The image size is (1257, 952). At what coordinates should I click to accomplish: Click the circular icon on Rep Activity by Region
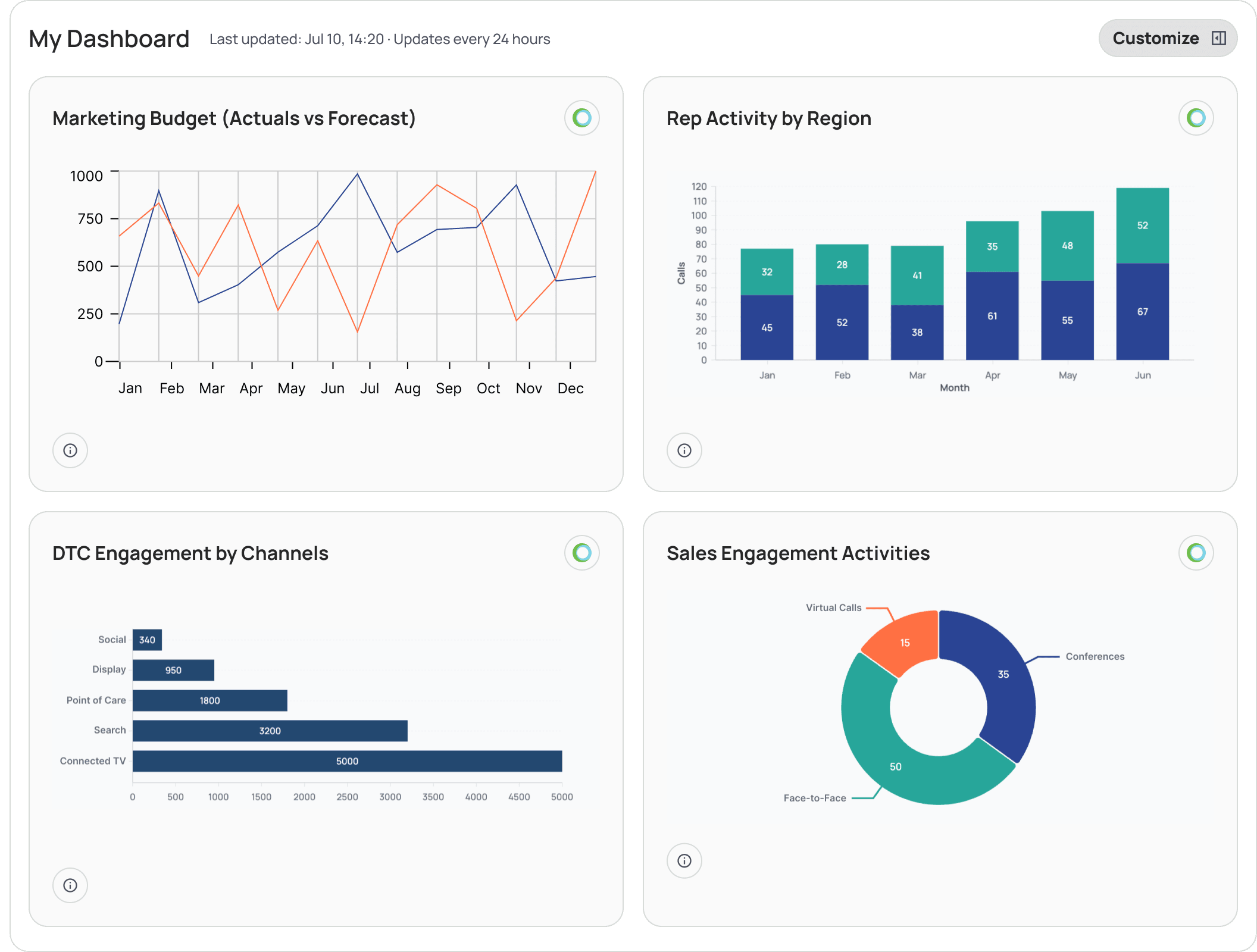pyautogui.click(x=1196, y=118)
